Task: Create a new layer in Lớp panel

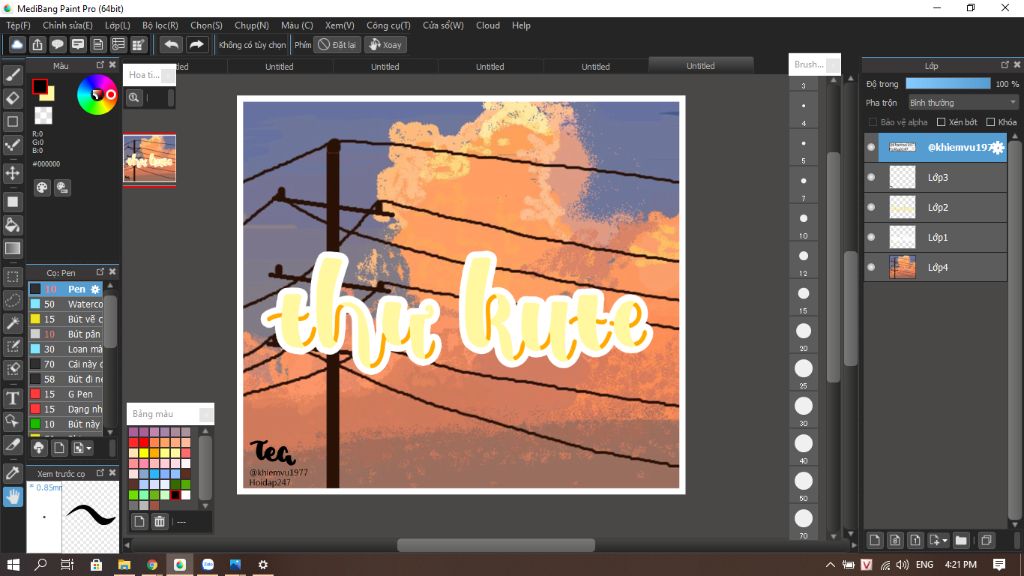Action: [x=874, y=540]
